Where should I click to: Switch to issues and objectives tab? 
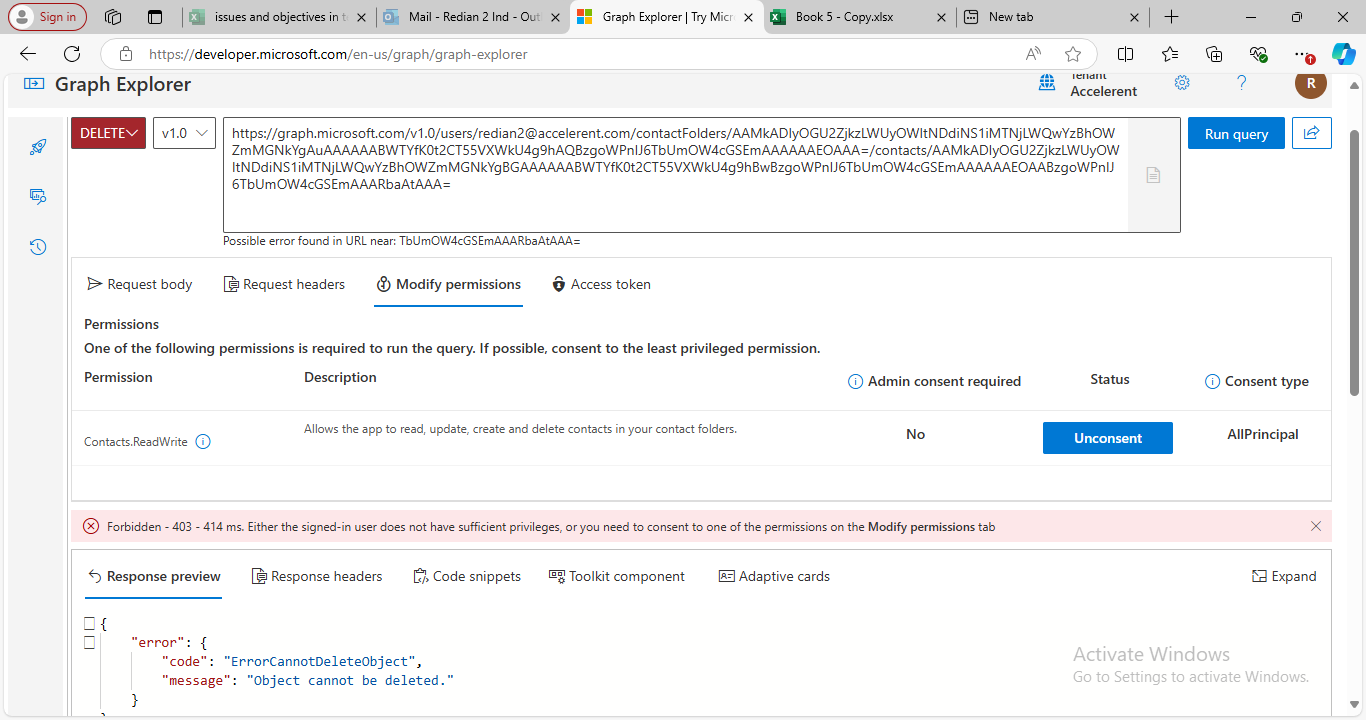tap(279, 17)
